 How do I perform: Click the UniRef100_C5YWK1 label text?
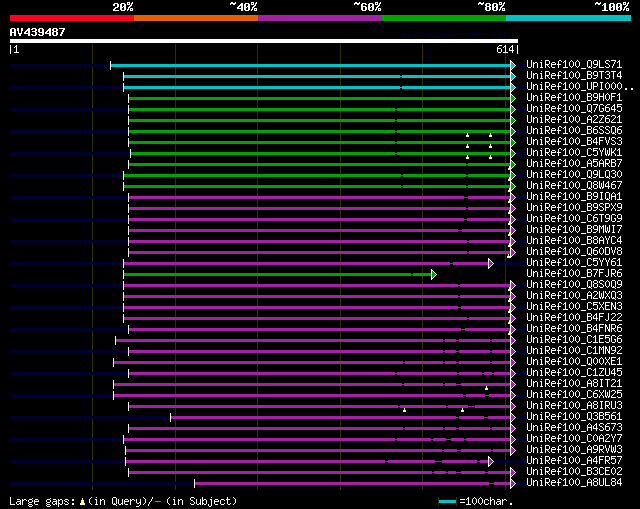[574, 153]
